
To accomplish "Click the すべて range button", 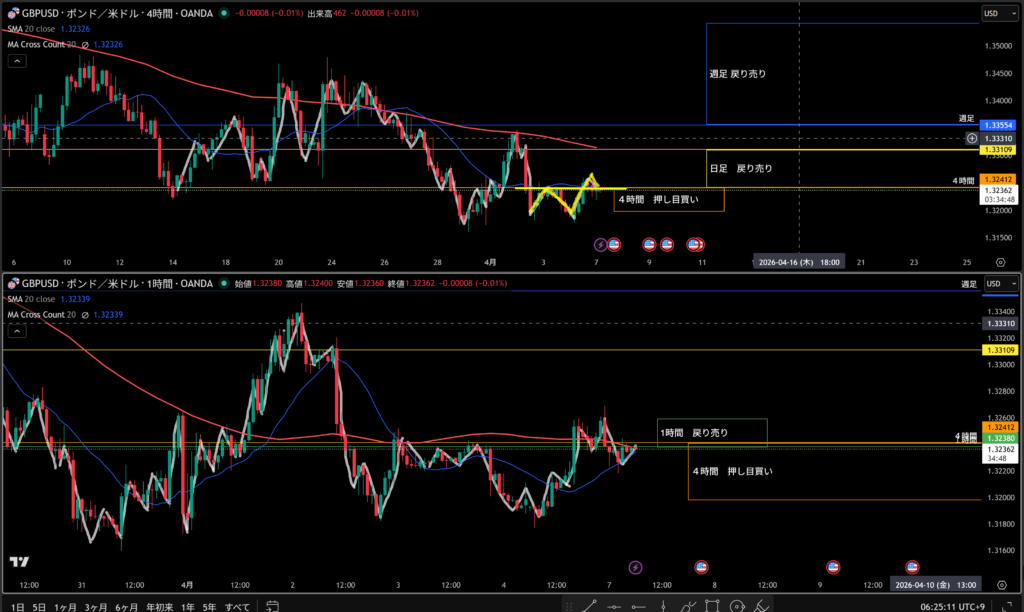I will point(236,606).
